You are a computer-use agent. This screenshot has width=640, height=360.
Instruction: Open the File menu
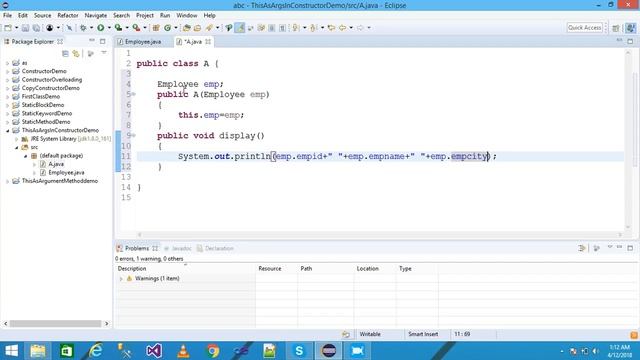pyautogui.click(x=7, y=16)
